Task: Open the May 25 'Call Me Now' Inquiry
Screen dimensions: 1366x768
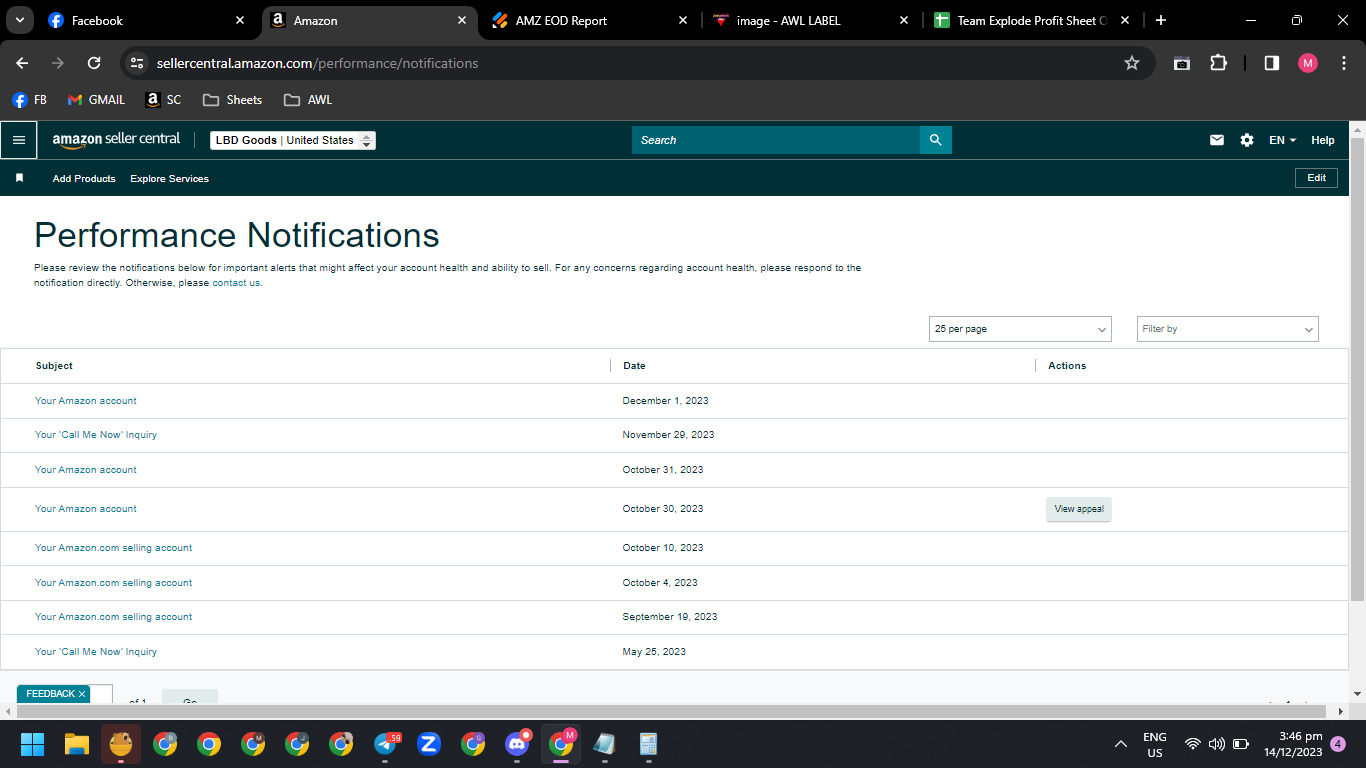Action: [x=96, y=652]
